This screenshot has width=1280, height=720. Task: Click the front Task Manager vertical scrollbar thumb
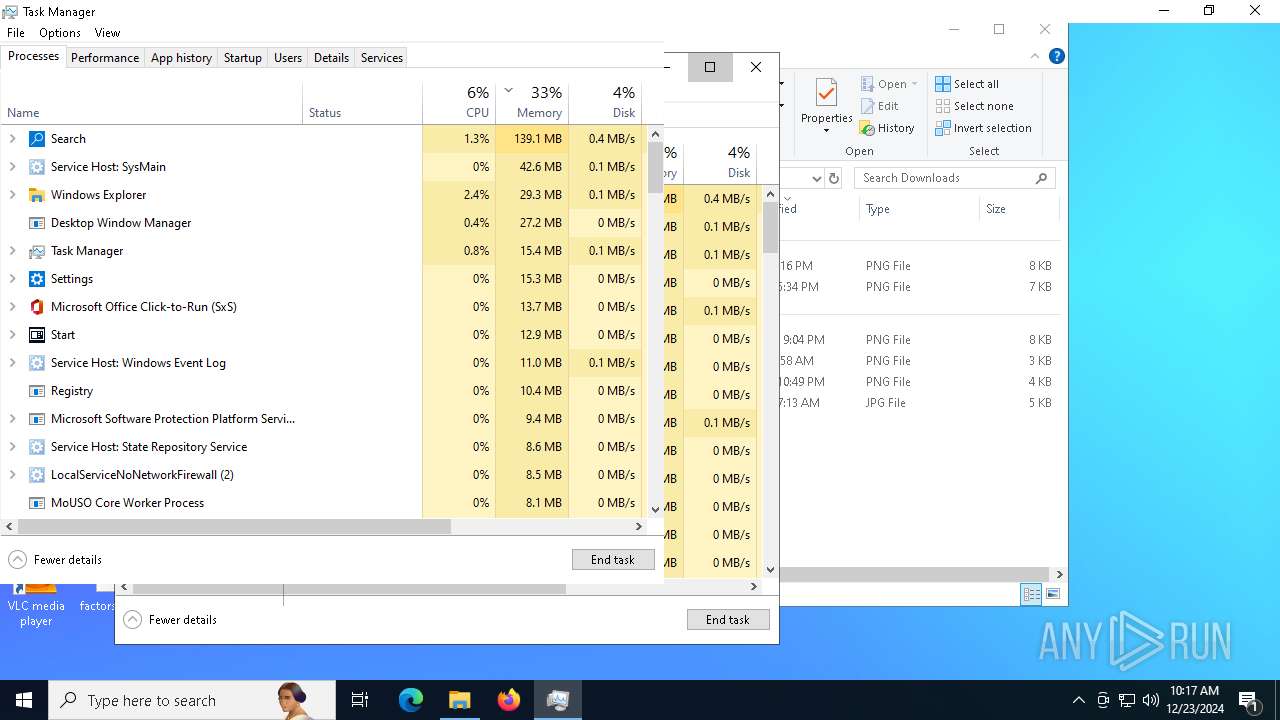click(656, 167)
